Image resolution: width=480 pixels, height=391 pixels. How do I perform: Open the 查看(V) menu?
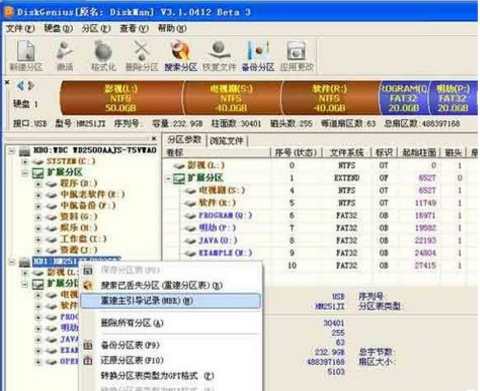134,29
